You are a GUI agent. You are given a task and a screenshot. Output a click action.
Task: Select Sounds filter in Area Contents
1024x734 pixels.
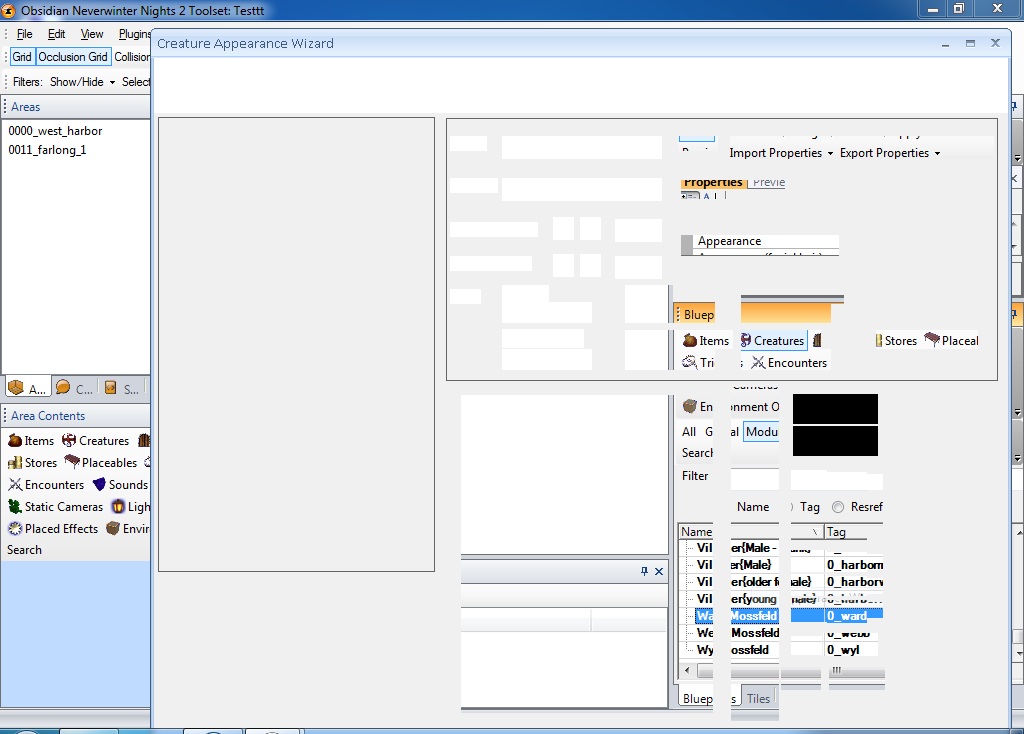click(120, 485)
